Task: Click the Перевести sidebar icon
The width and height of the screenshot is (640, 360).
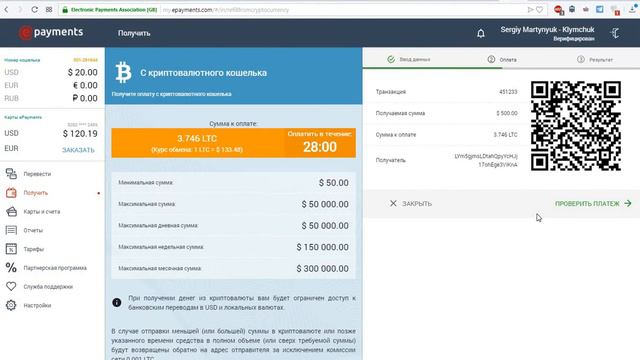Action: pos(11,173)
